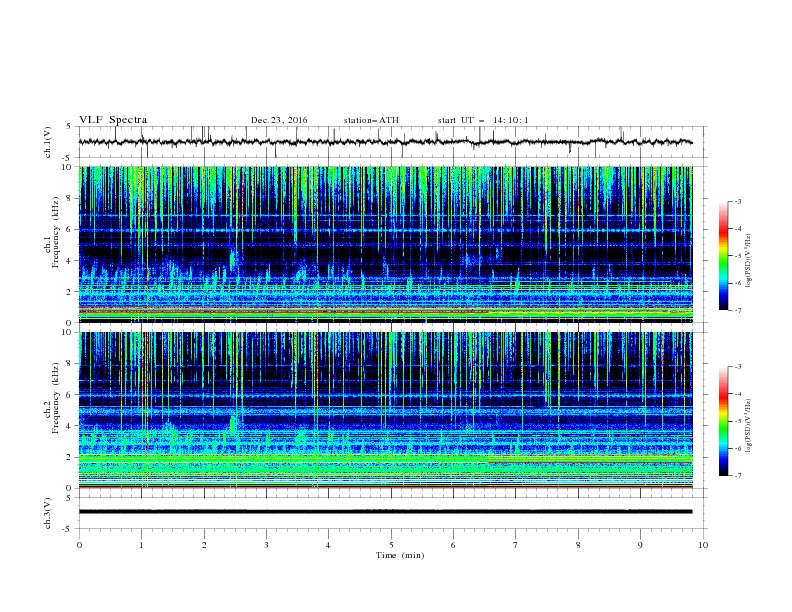Viewport: 792px width, 612px height.
Task: Click the ch.2 "Frequency (kHz)" axis label
Action: click(56, 398)
